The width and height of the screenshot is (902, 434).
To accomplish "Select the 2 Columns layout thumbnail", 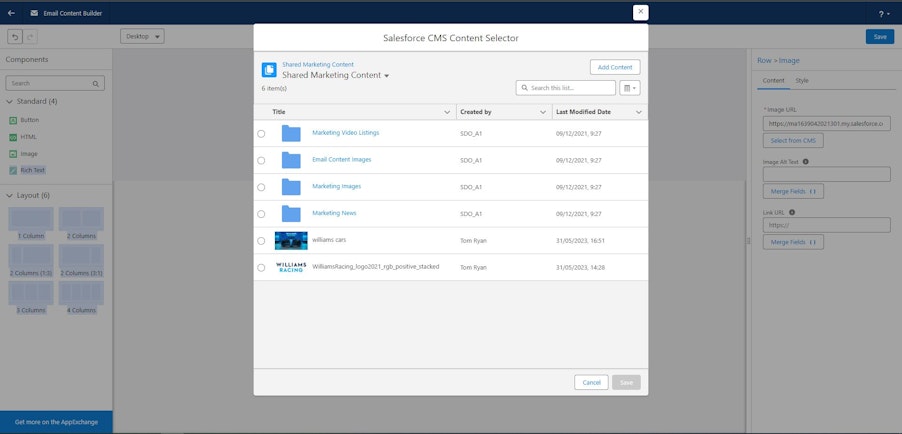I will coord(81,219).
